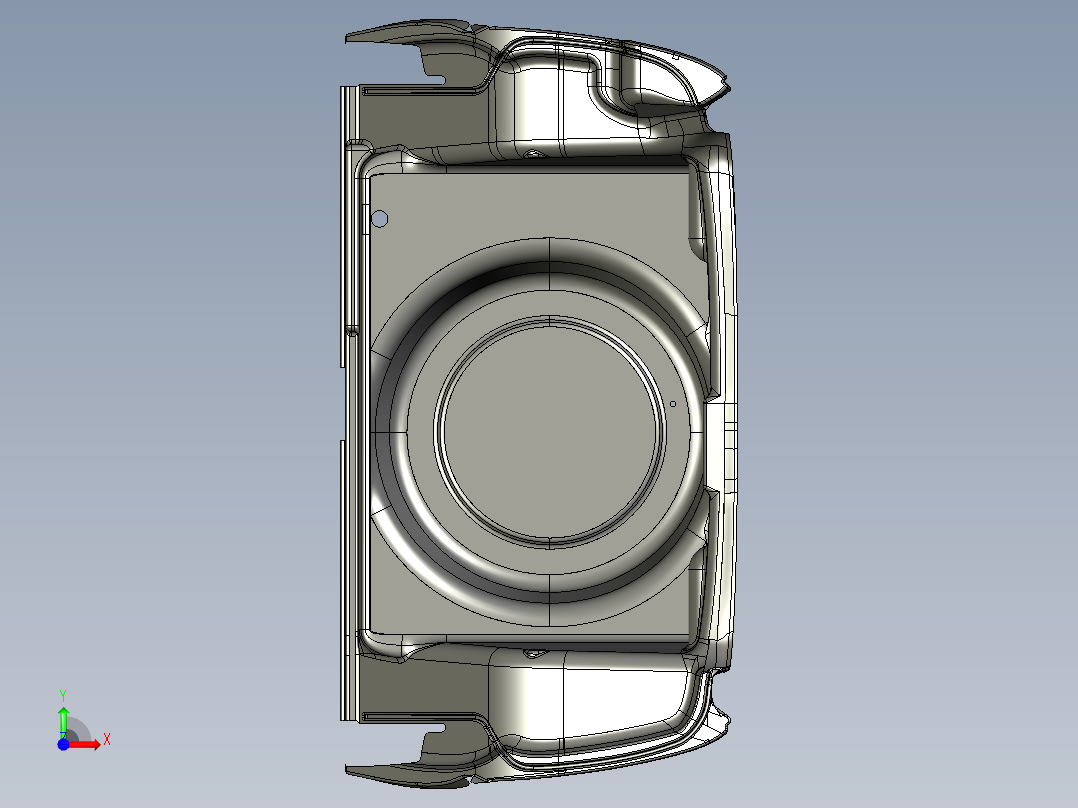Click empty viewport background to deselect

[x=900, y=400]
